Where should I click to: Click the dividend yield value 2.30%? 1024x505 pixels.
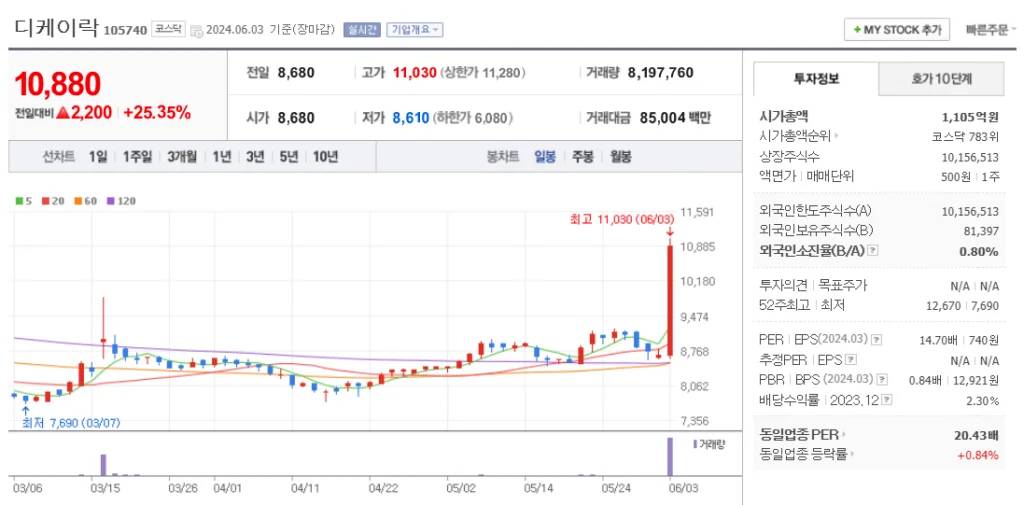coord(984,400)
